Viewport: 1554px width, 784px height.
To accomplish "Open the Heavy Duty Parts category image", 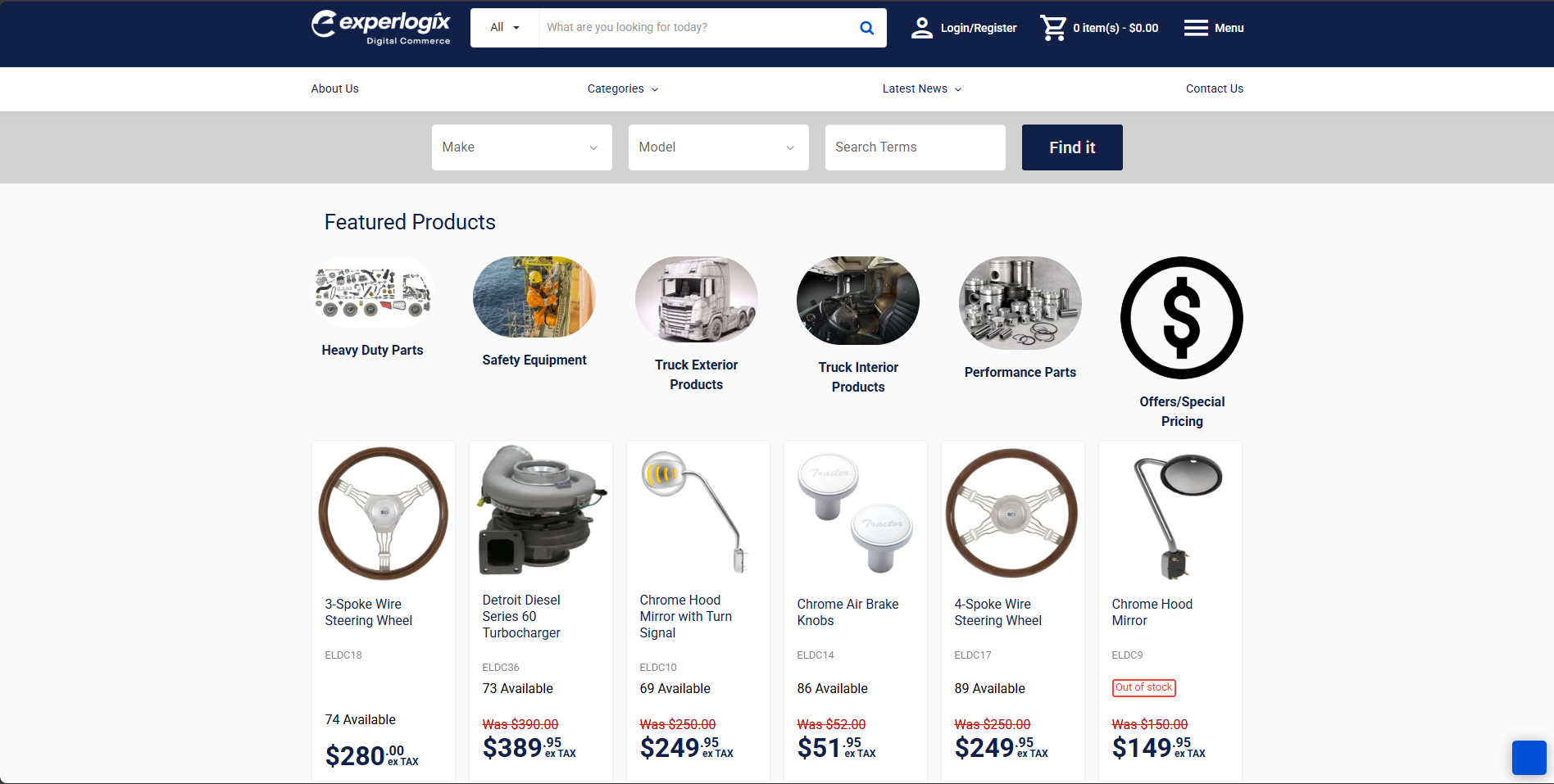I will click(373, 292).
